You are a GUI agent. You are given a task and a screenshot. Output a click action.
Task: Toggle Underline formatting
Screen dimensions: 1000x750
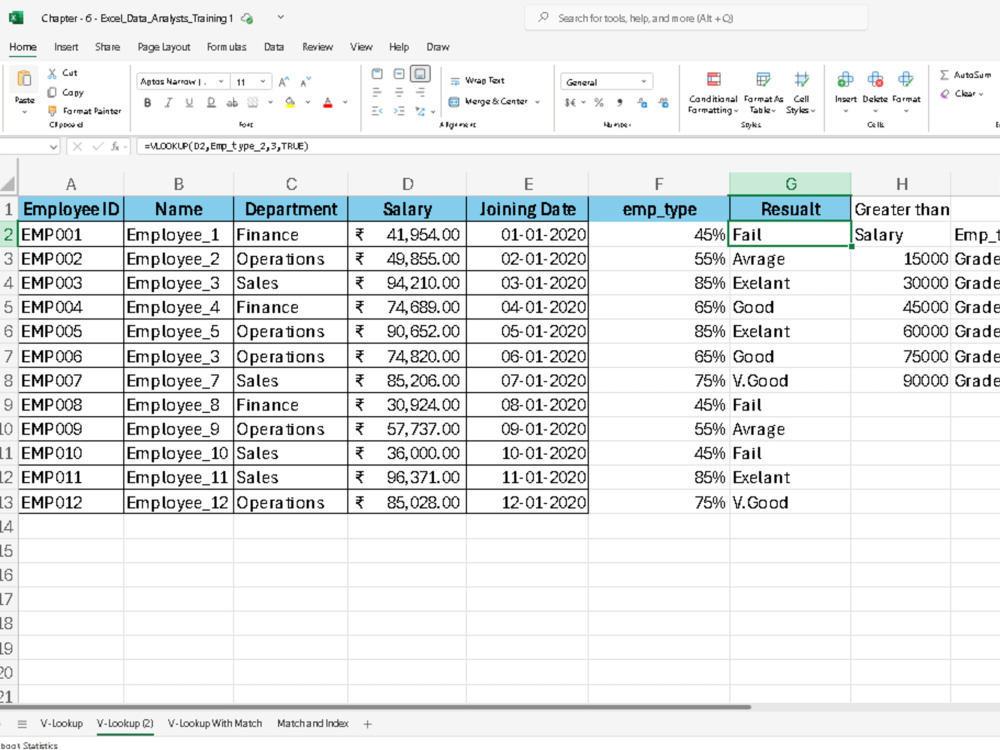pyautogui.click(x=189, y=103)
